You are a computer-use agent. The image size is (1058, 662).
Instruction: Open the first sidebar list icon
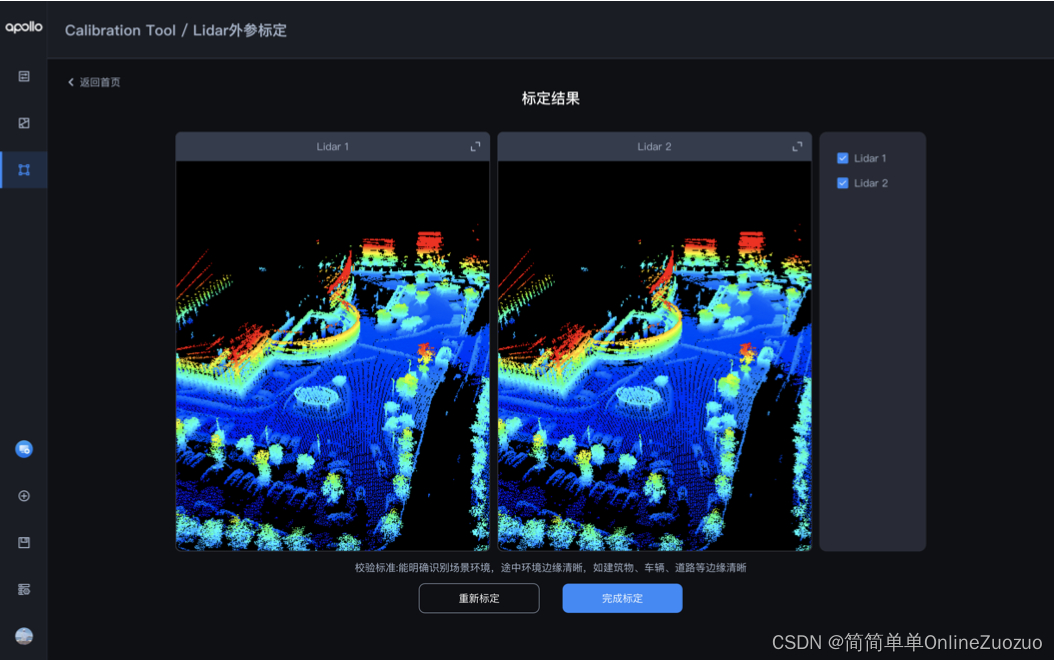24,76
